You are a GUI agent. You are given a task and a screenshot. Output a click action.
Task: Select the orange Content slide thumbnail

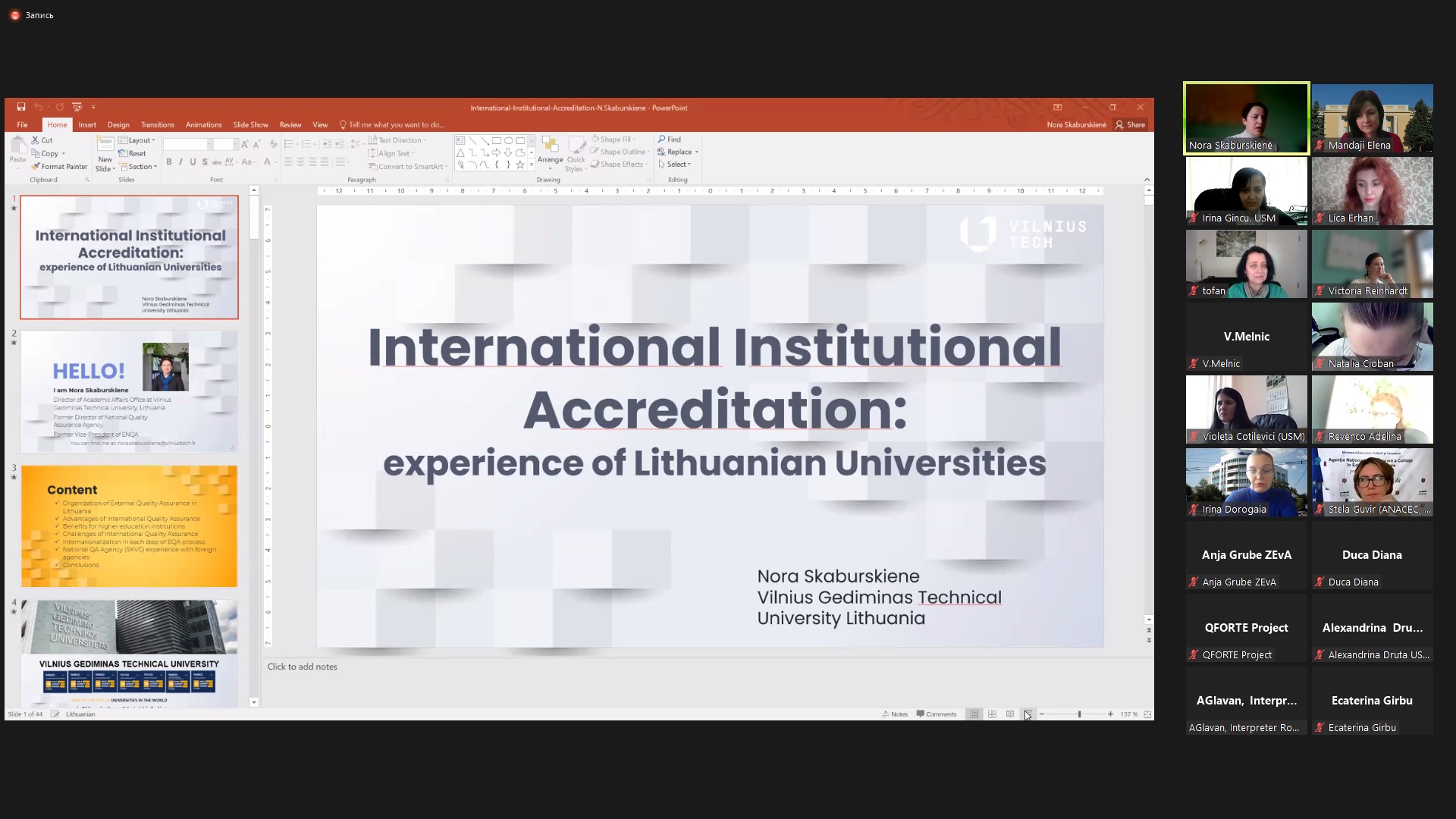pyautogui.click(x=129, y=526)
